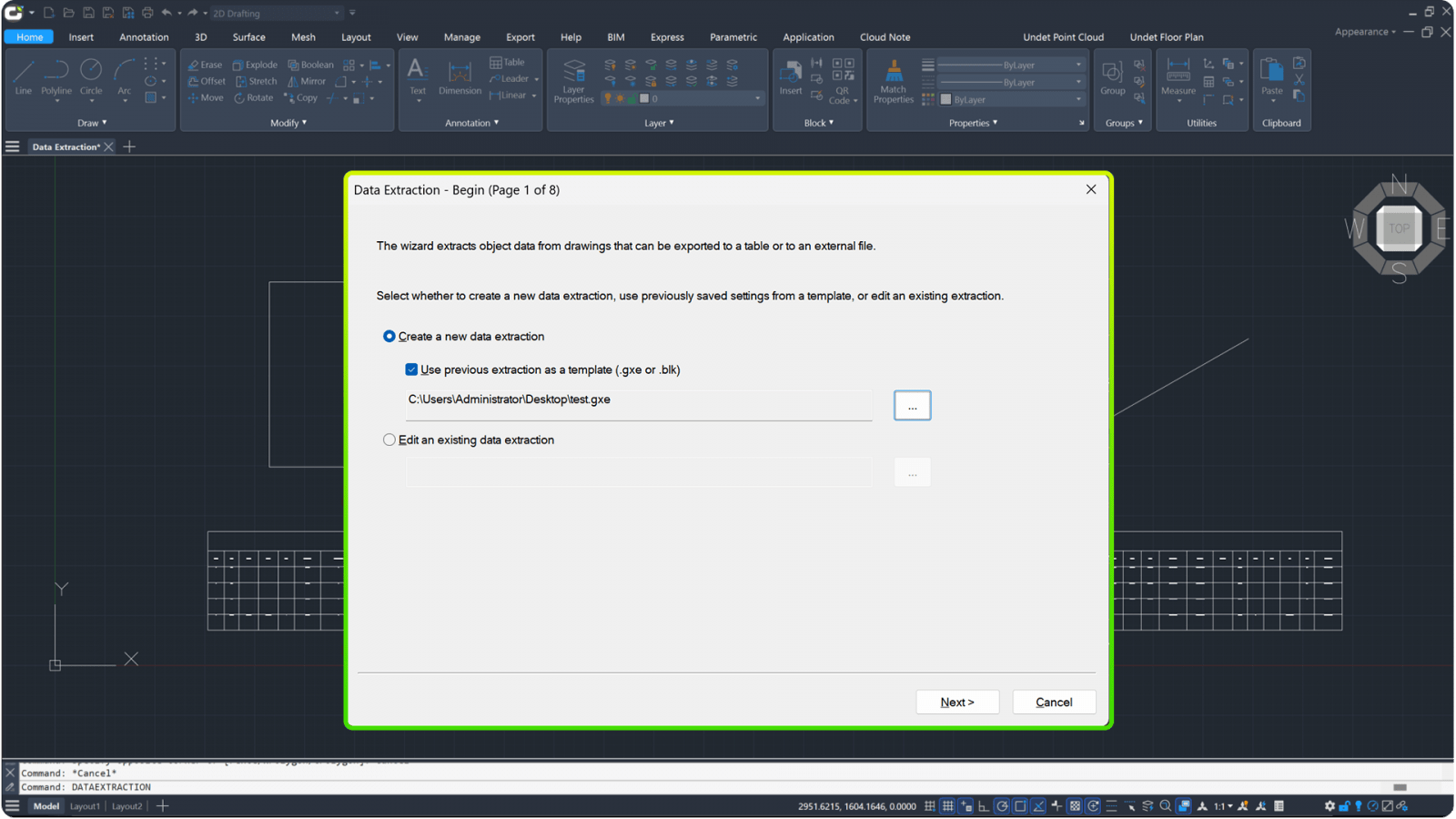
Task: Cancel the Data Extraction wizard
Action: 1054,702
